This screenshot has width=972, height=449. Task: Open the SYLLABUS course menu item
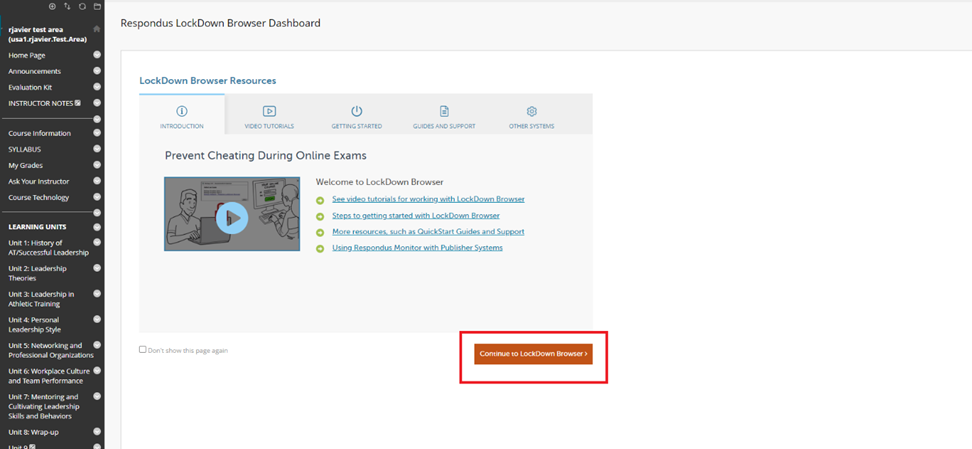pos(25,149)
